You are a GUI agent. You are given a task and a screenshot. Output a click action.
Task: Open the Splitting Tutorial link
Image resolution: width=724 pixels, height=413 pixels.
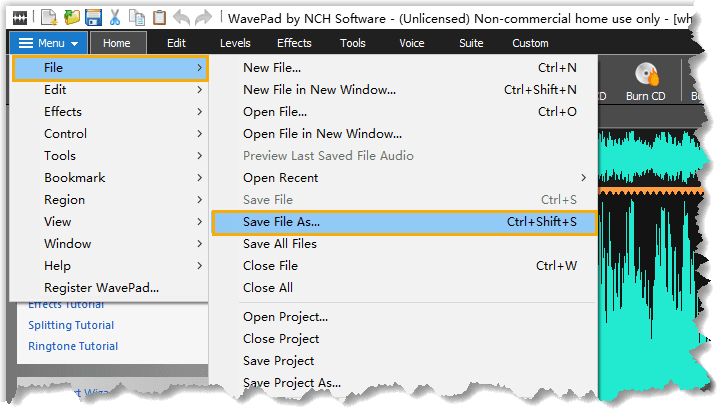pyautogui.click(x=71, y=325)
